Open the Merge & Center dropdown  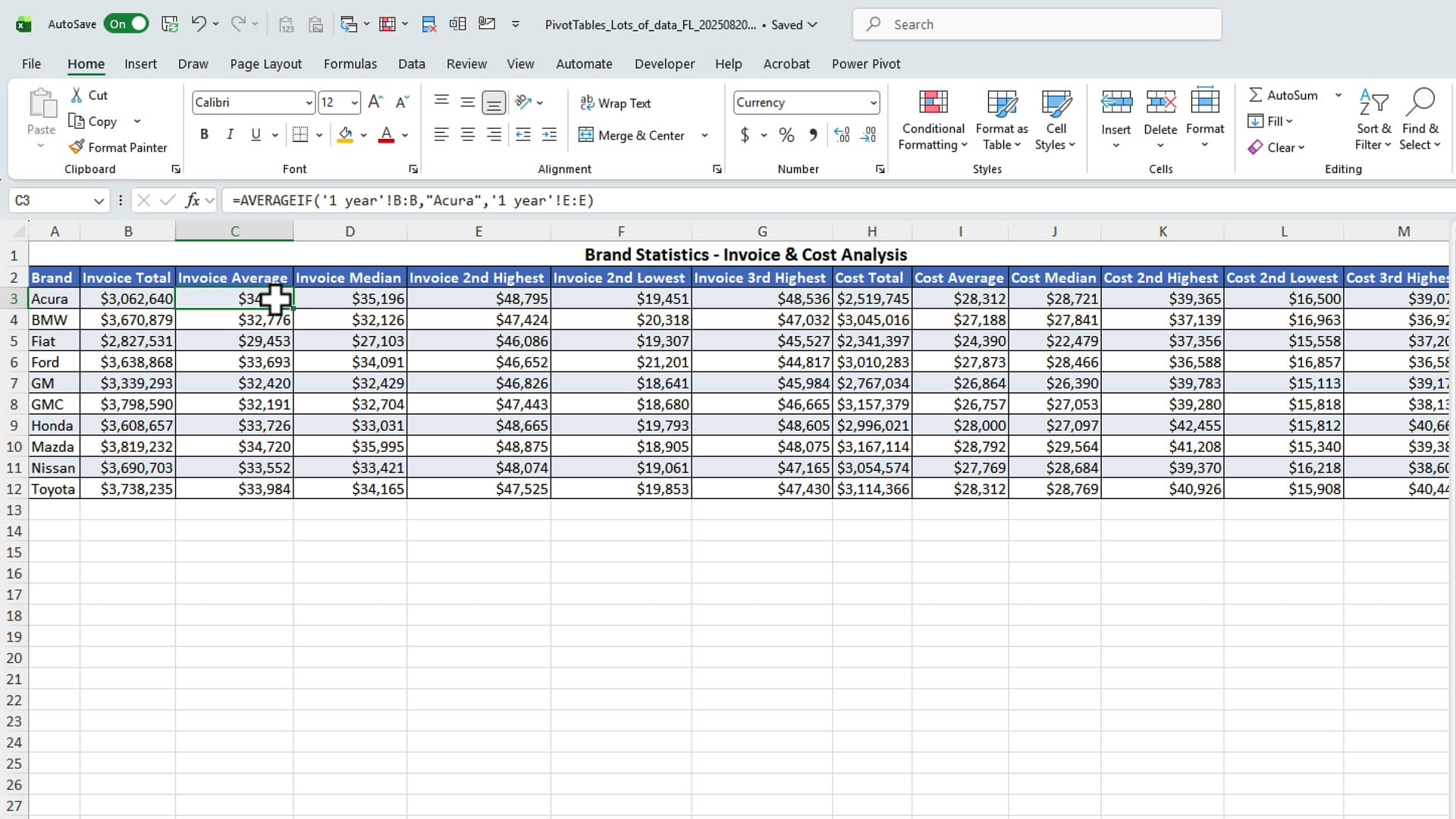tap(705, 135)
